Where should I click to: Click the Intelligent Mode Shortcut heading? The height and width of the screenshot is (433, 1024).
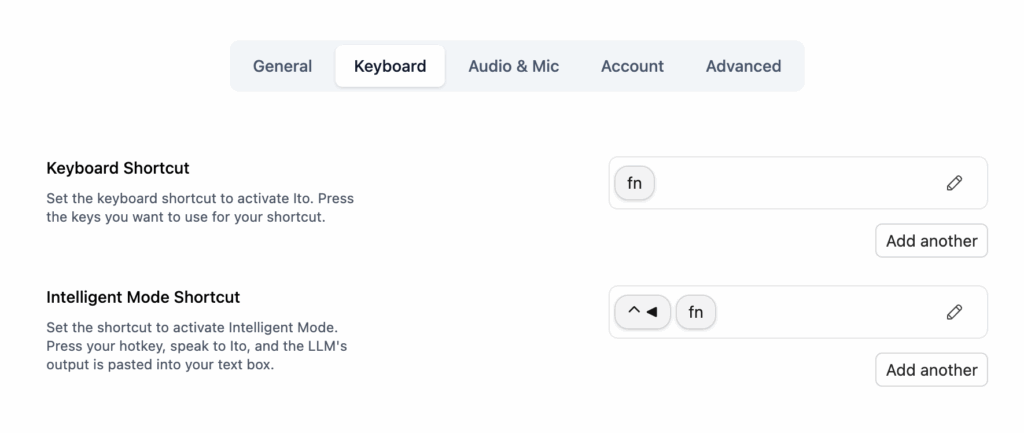click(143, 297)
